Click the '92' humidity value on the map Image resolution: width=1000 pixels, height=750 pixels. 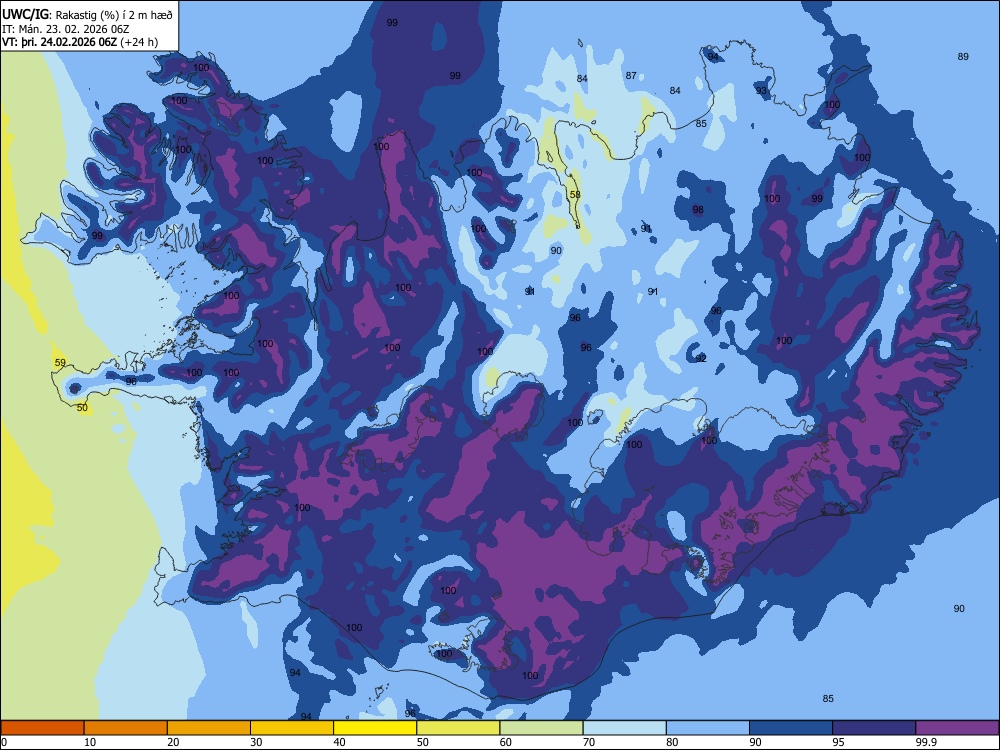(701, 358)
